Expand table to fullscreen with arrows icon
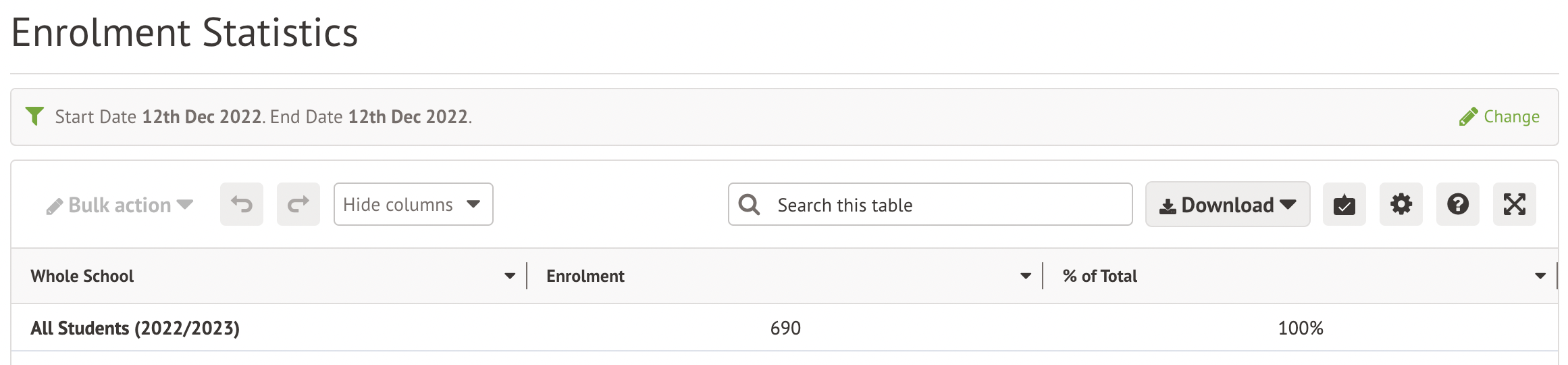Image resolution: width=1568 pixels, height=365 pixels. (x=1514, y=204)
